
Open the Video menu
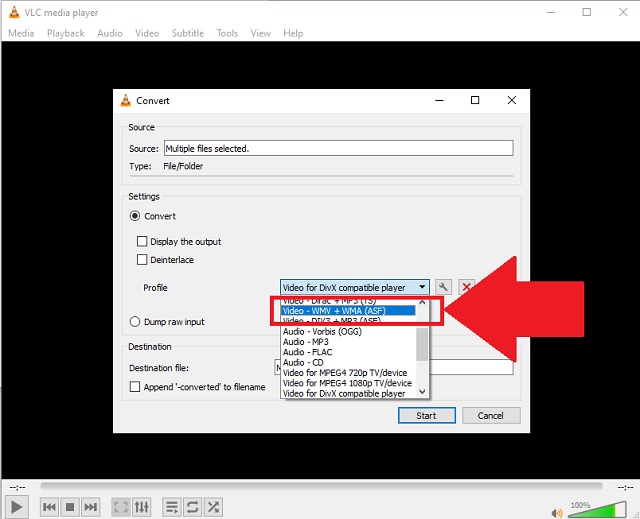point(147,33)
